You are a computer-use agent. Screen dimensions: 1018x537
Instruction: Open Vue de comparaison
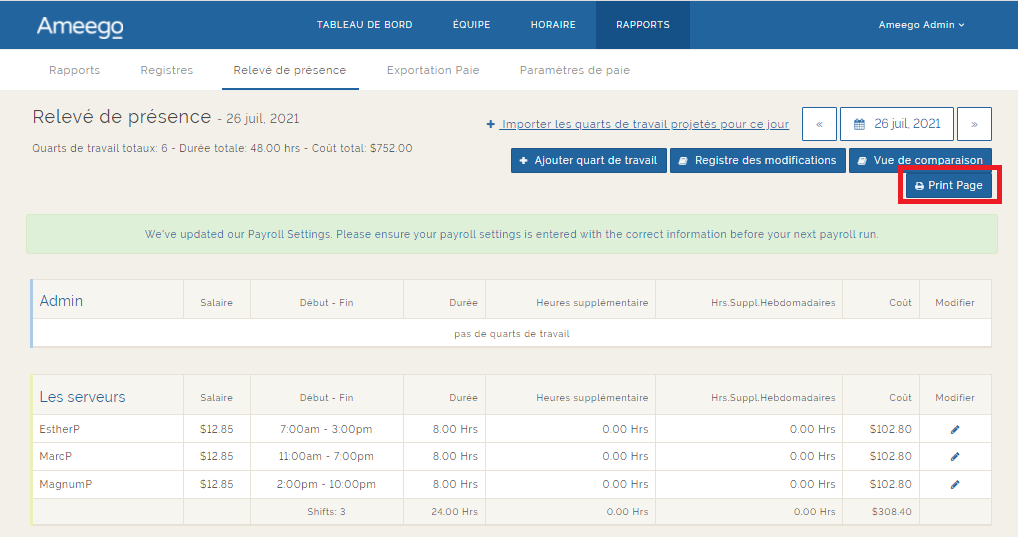coord(920,160)
